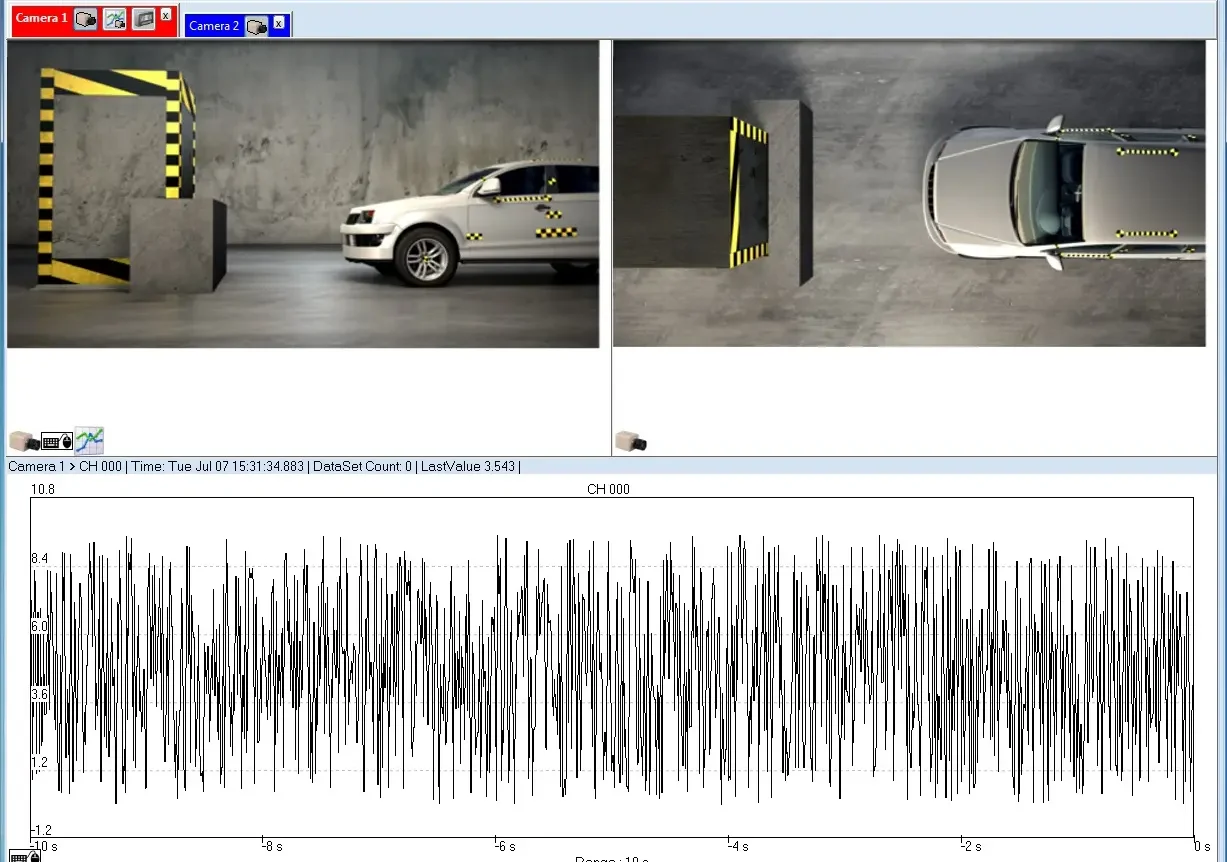Click the line graph icon below the side-view video
This screenshot has width=1227, height=862.
click(90, 440)
